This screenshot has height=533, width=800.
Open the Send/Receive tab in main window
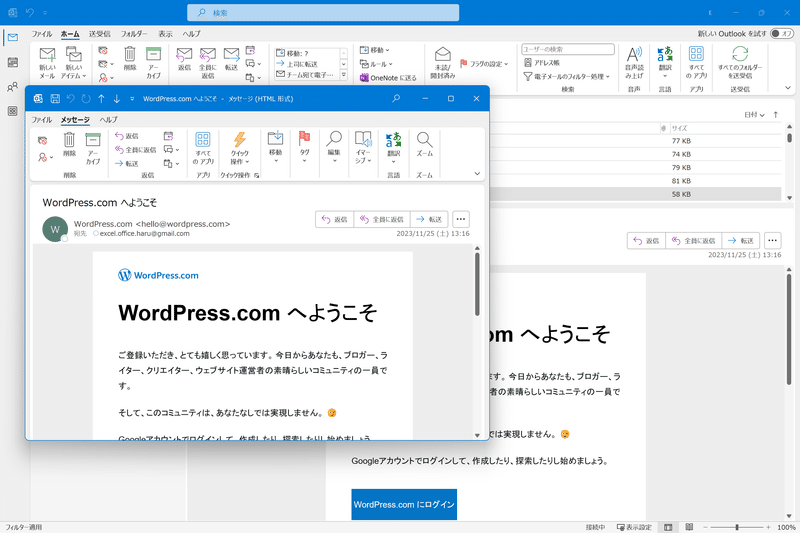point(99,34)
